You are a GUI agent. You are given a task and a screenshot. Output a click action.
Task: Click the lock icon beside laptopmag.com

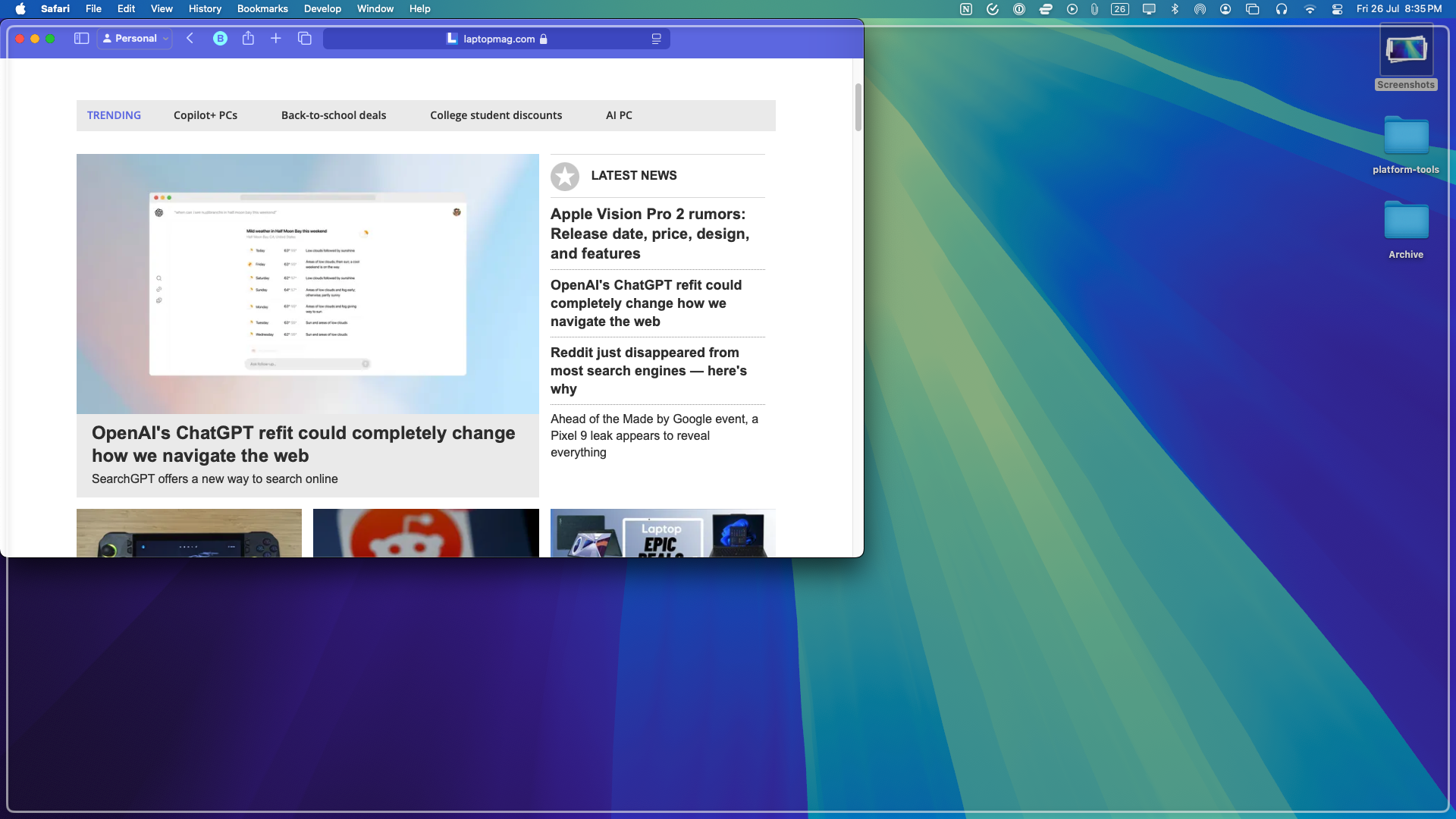point(543,39)
